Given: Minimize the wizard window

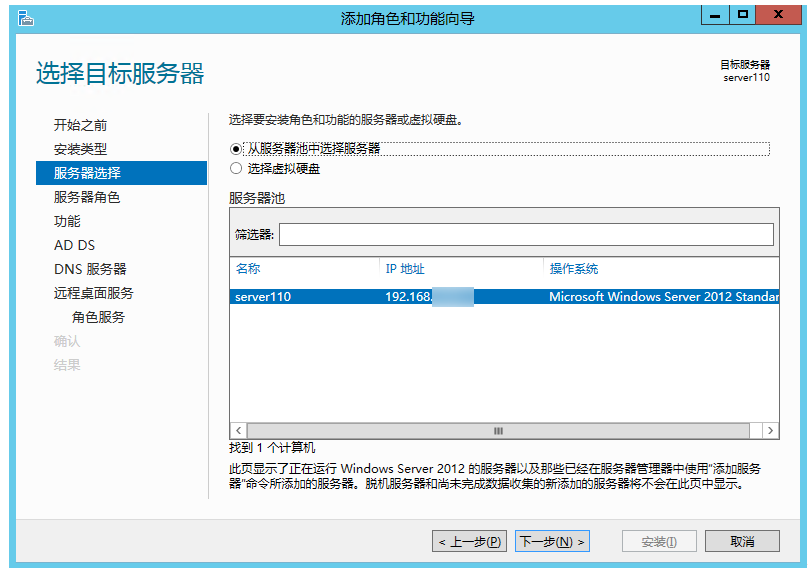Looking at the screenshot, I should click(x=715, y=14).
